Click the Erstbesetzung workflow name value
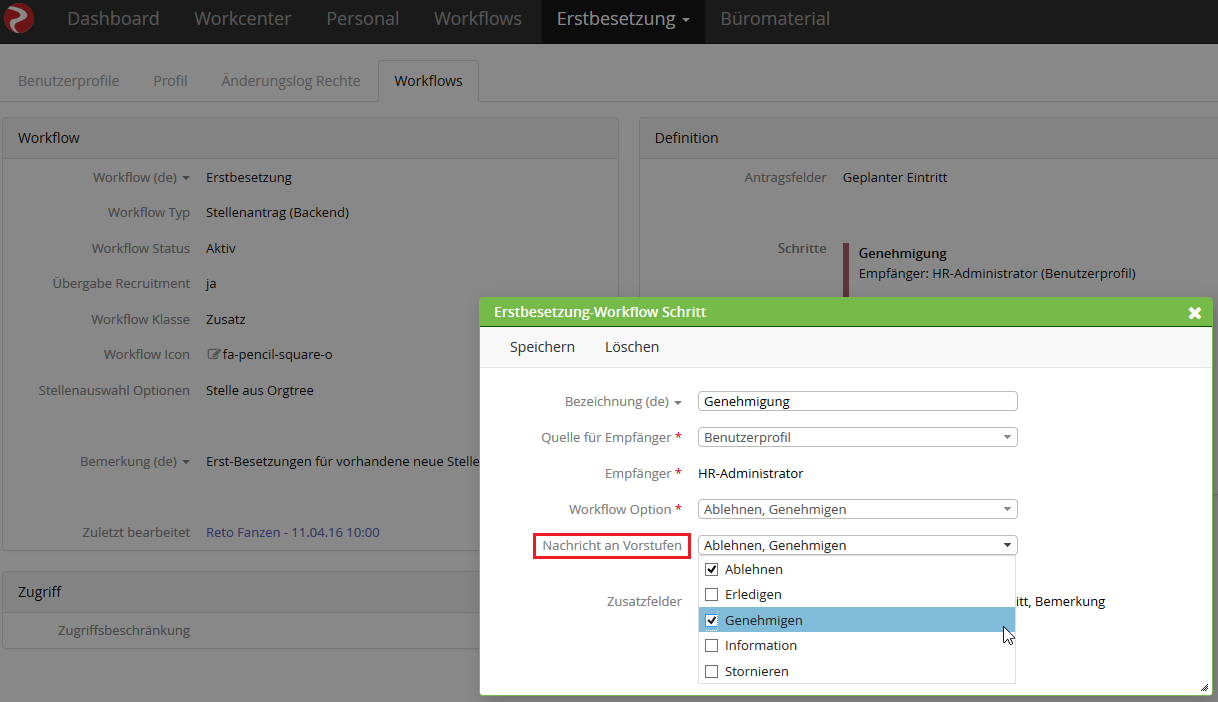1218x702 pixels. pyautogui.click(x=249, y=178)
